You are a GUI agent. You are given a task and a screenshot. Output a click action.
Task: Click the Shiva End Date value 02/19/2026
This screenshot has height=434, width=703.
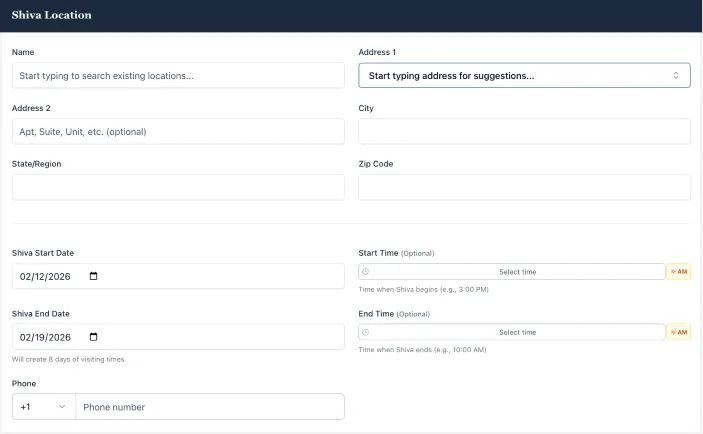pyautogui.click(x=46, y=337)
